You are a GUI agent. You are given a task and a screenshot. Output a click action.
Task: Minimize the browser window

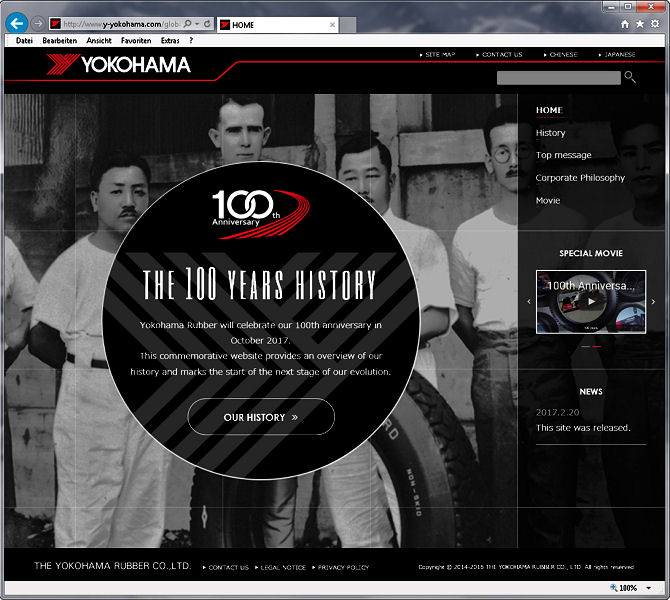click(611, 6)
